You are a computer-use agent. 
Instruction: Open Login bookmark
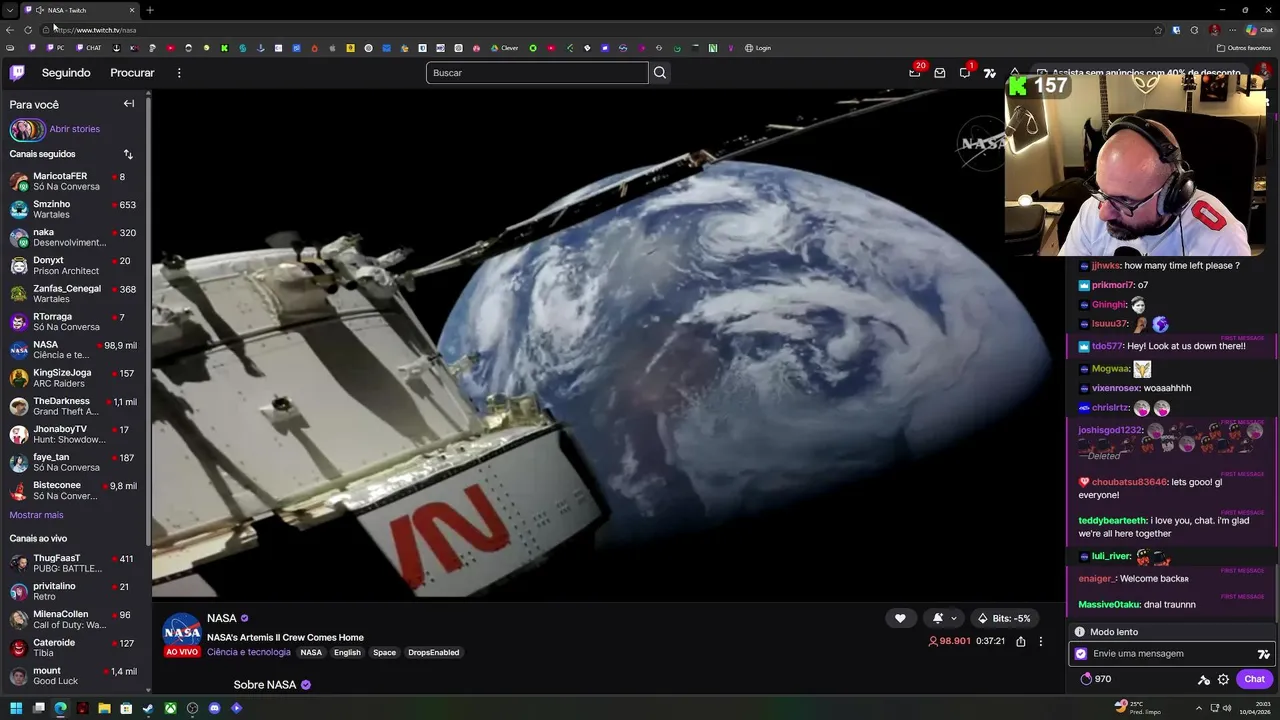click(757, 48)
